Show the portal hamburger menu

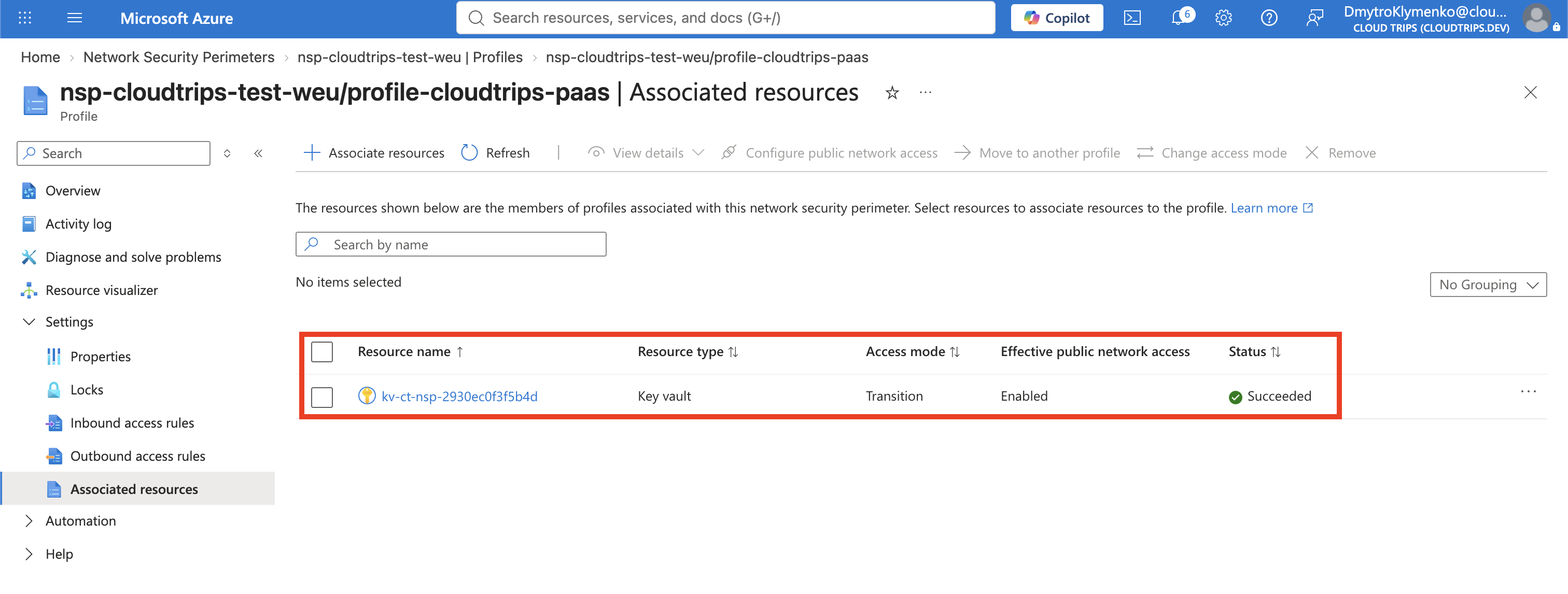tap(75, 18)
